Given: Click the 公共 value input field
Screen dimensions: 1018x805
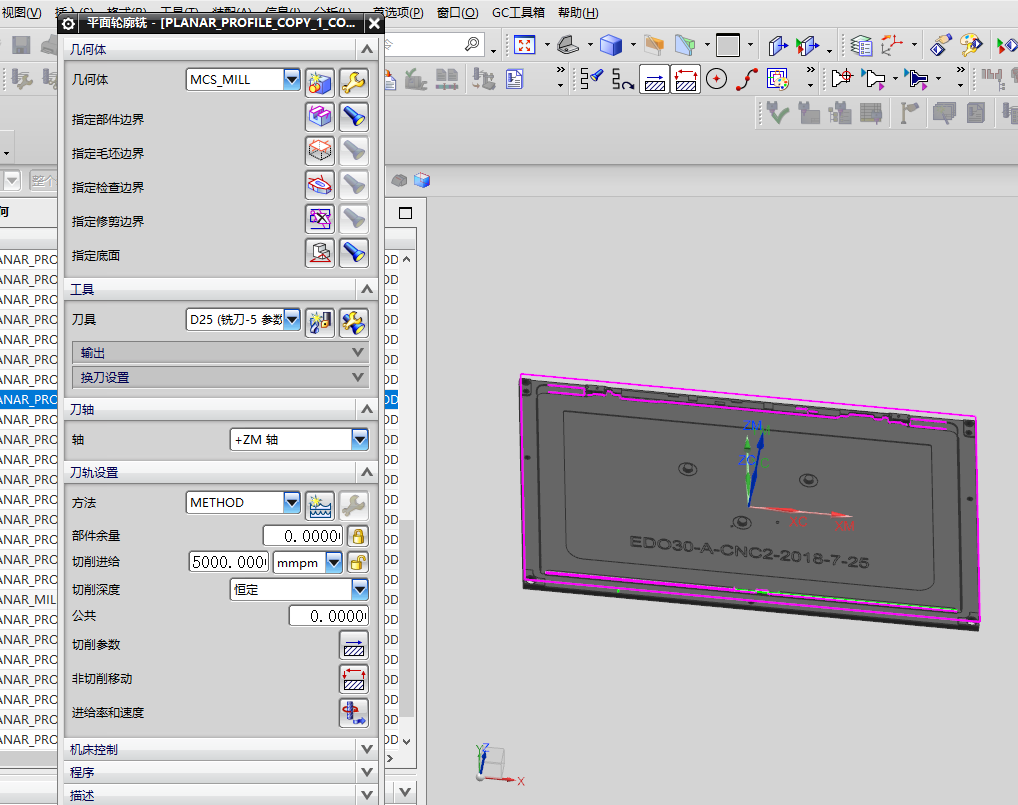Looking at the screenshot, I should (x=328, y=617).
